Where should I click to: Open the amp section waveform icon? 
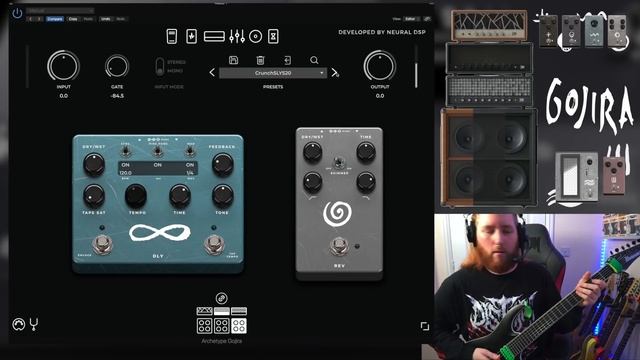coord(191,36)
